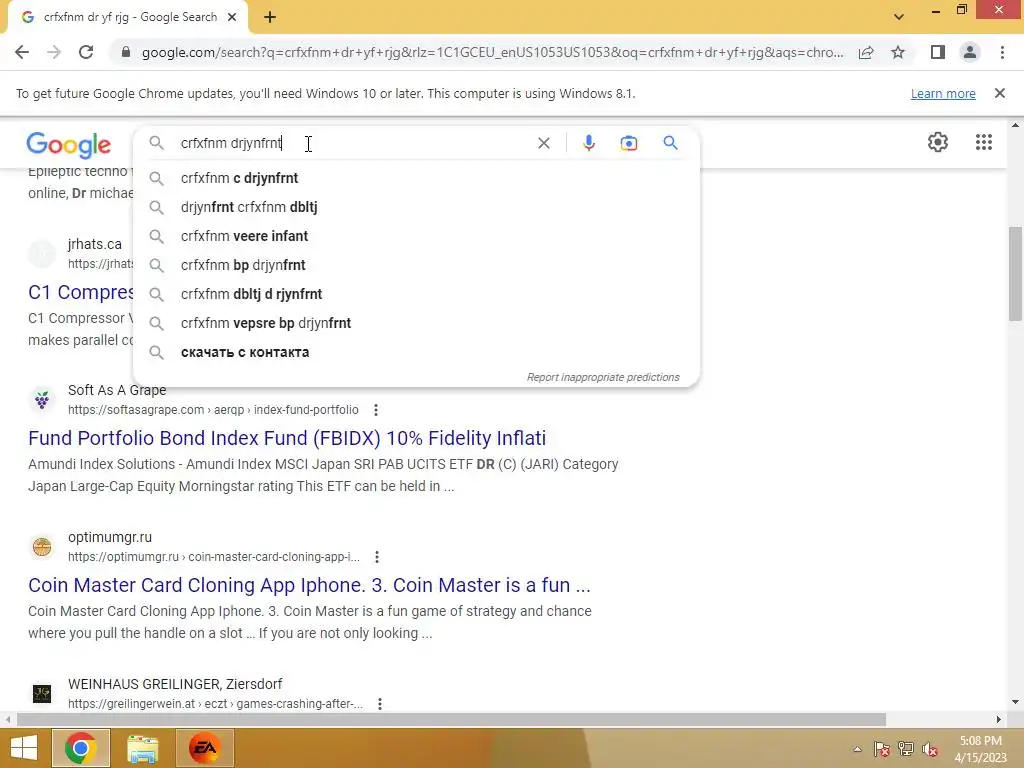
Task: Select suggestion 'crfxfnm veere infant'
Action: (x=416, y=236)
